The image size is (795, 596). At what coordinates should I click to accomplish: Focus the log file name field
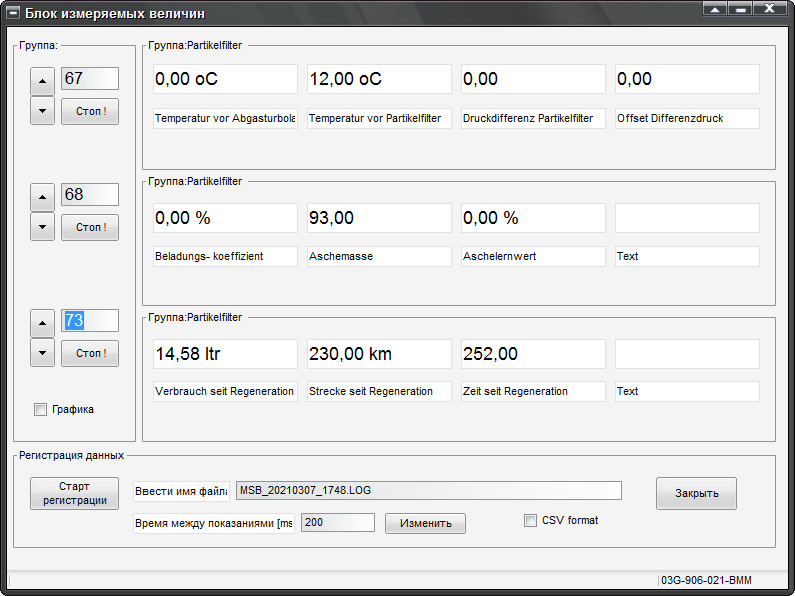(428, 490)
